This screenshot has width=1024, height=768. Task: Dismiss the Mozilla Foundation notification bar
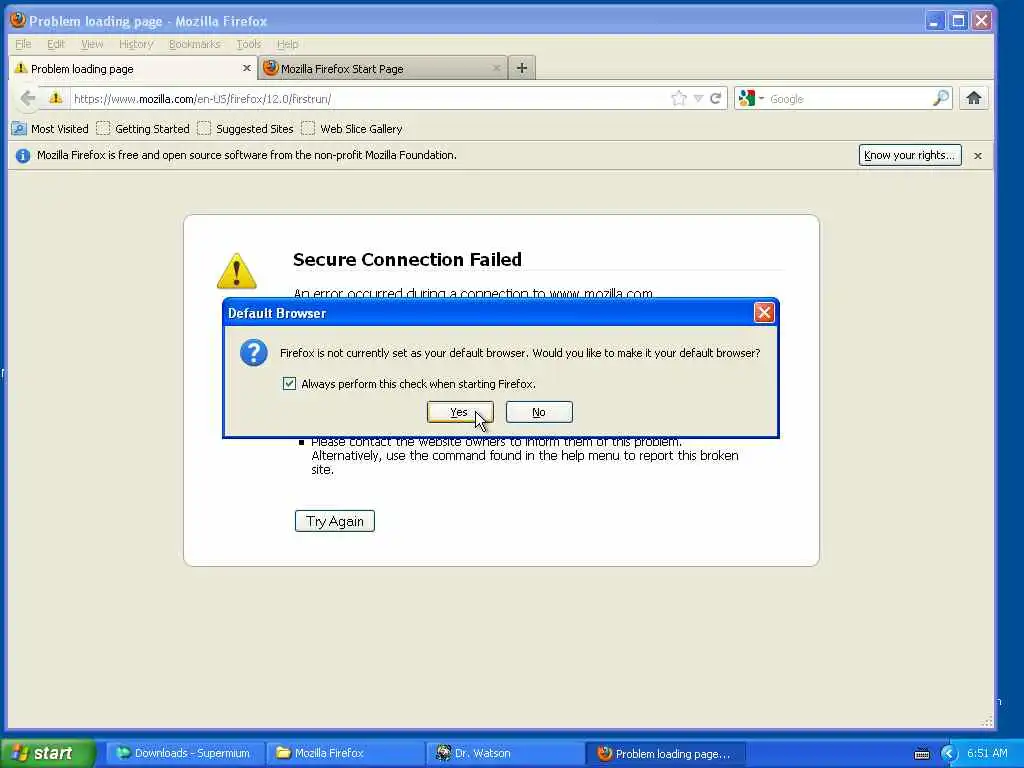[978, 155]
